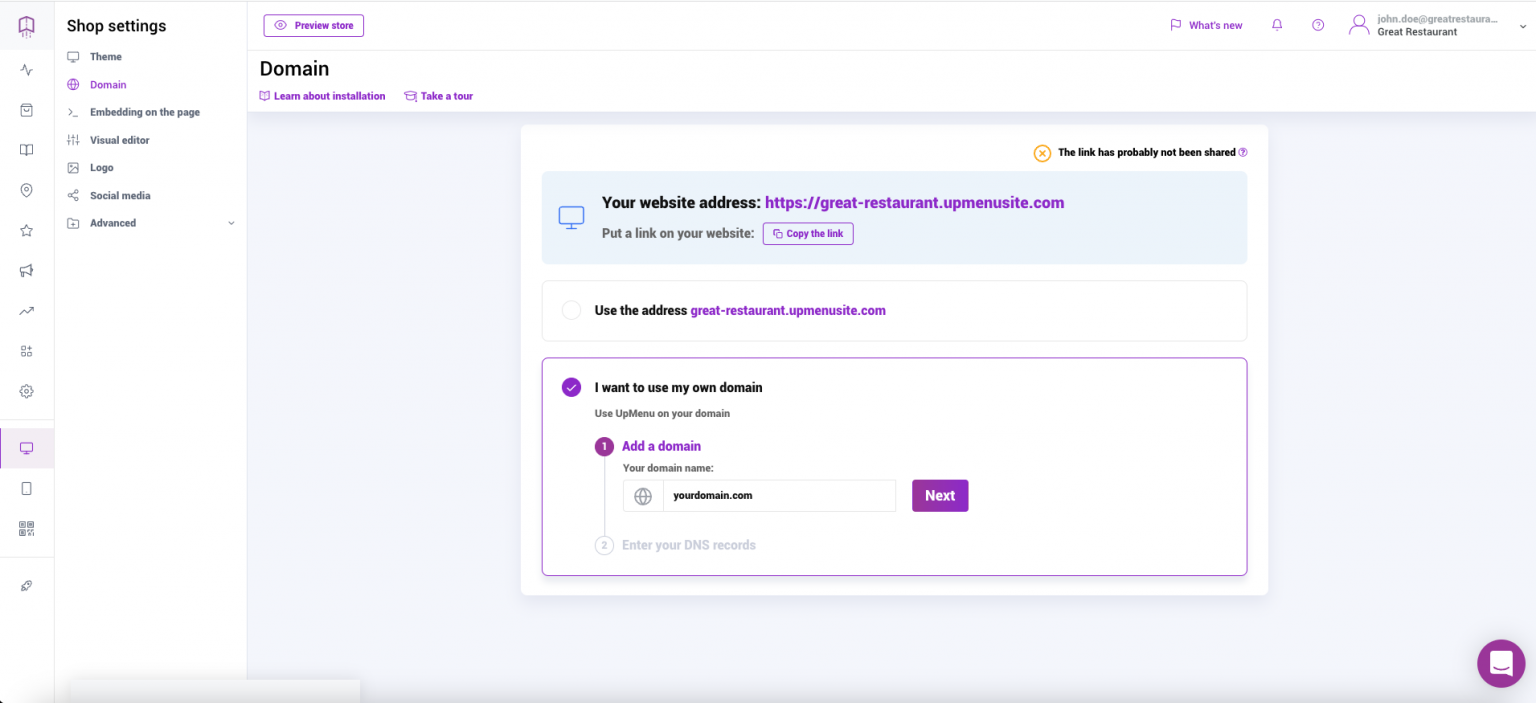Click the domain name input field
1536x703 pixels.
[x=778, y=495]
